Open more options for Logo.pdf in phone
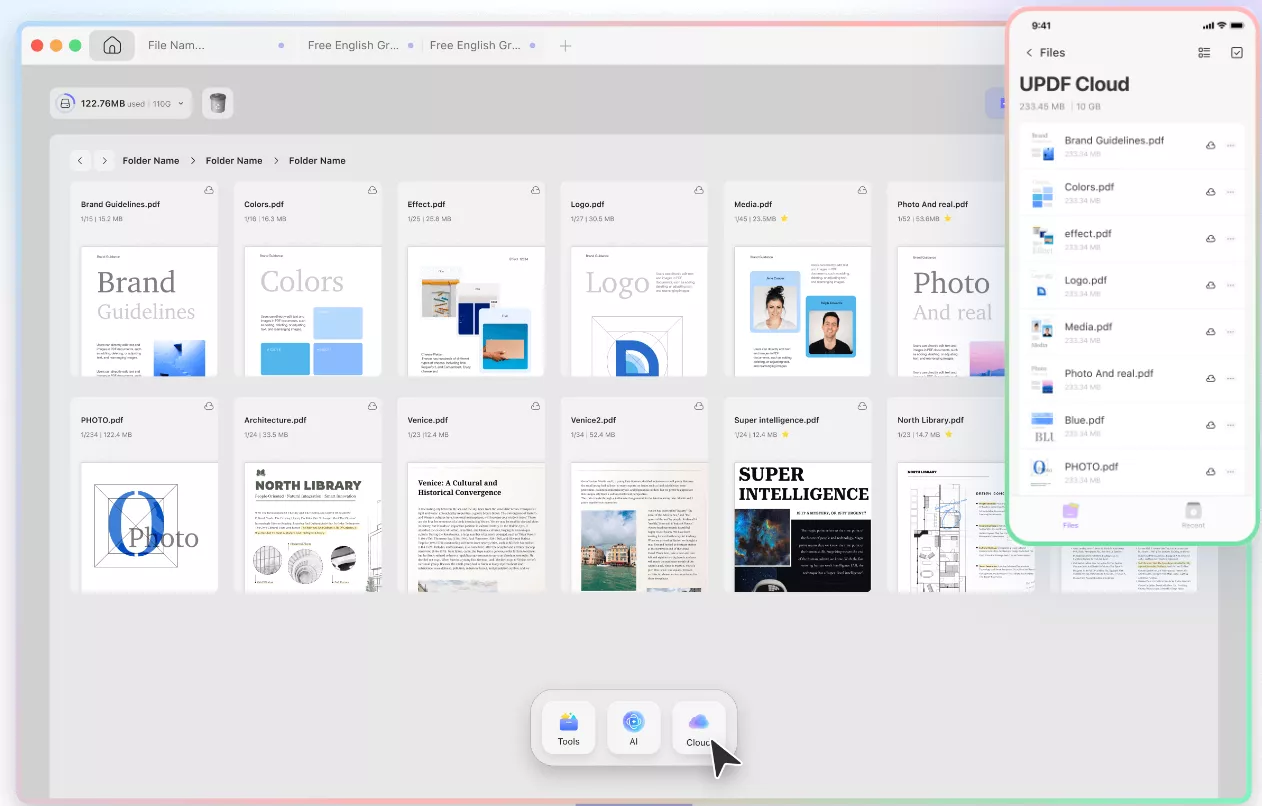 tap(1231, 286)
